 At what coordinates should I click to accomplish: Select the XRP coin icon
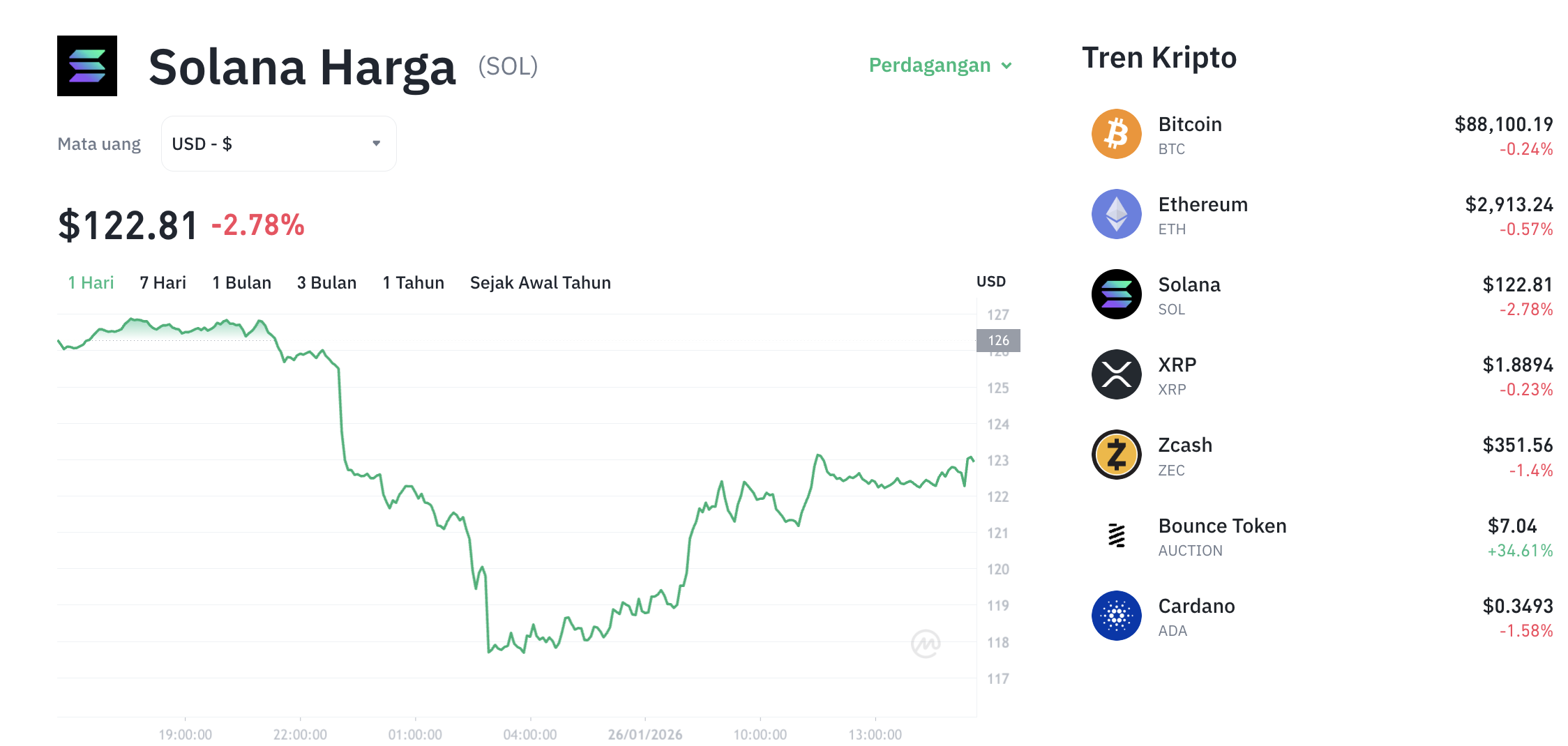click(1116, 374)
